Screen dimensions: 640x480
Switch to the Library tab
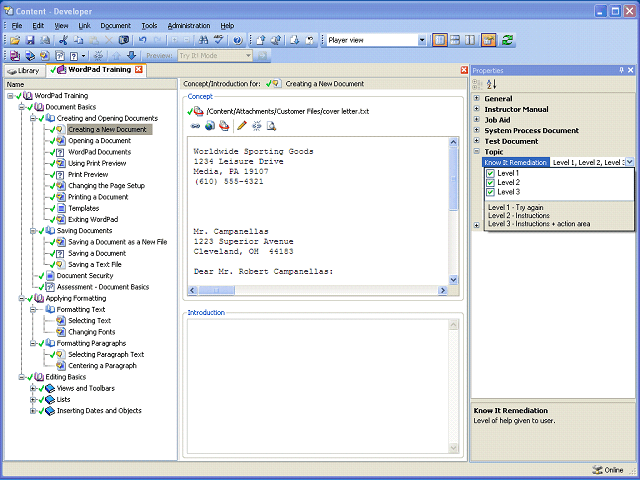click(x=24, y=70)
